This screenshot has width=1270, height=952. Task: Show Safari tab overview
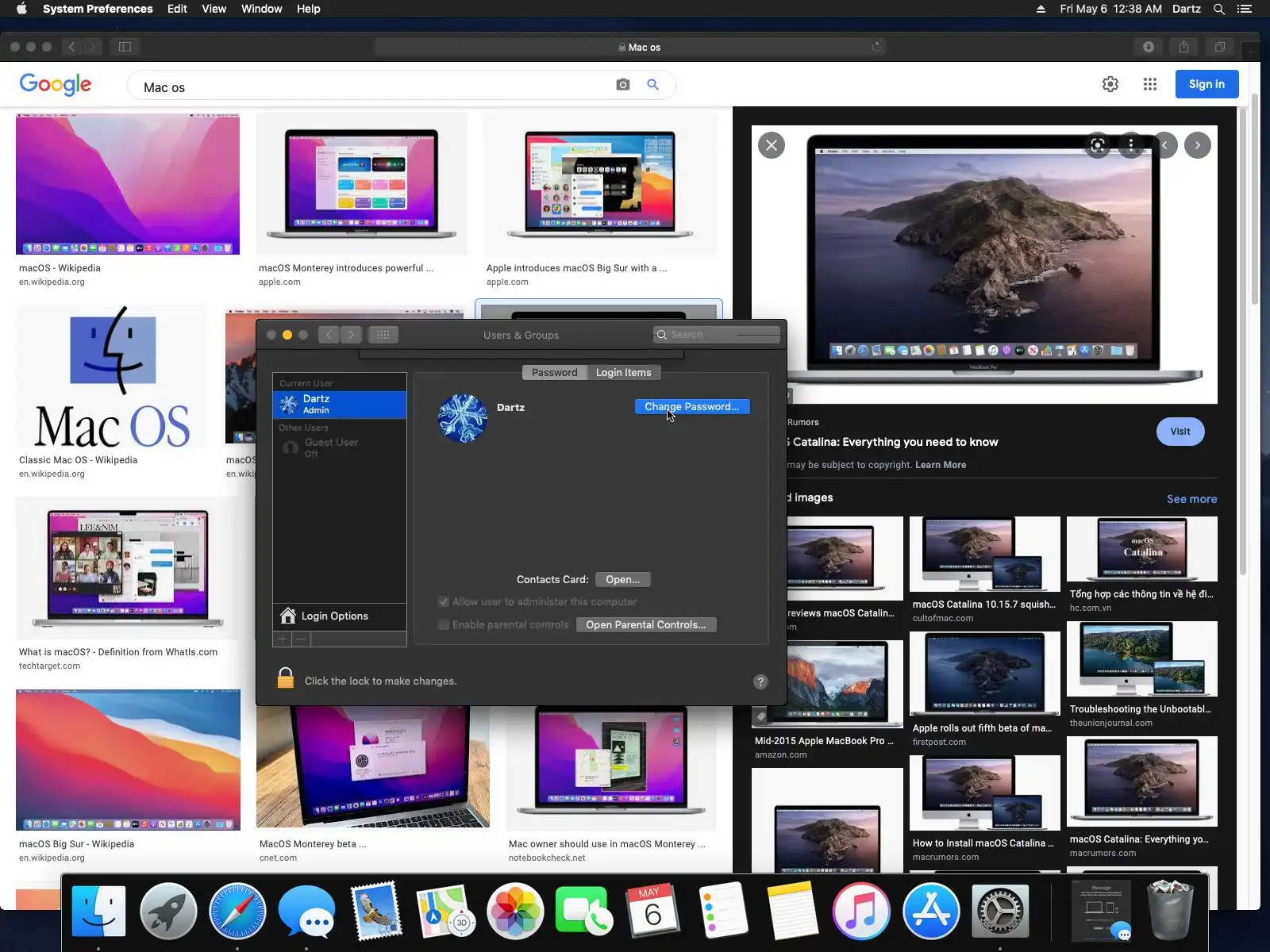pyautogui.click(x=1220, y=47)
